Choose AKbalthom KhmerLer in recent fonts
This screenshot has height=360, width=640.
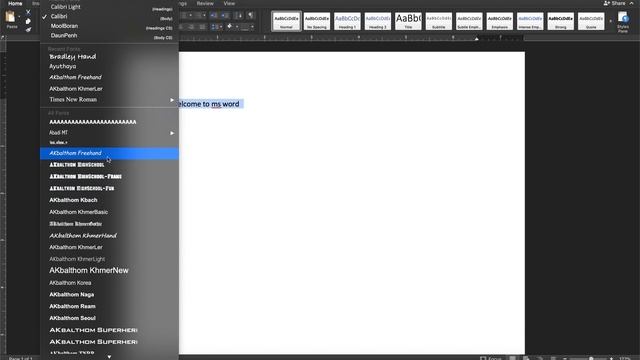(109, 89)
